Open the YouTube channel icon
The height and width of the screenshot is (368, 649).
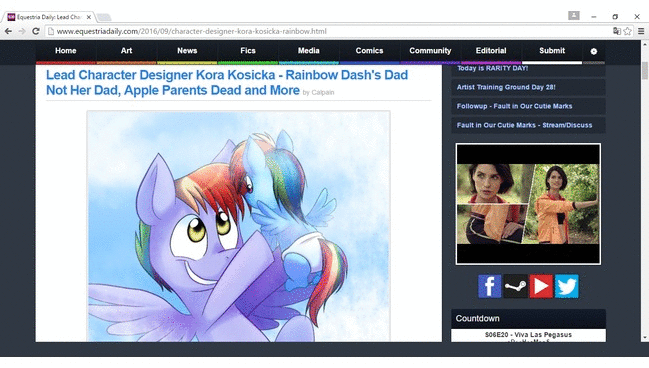541,286
